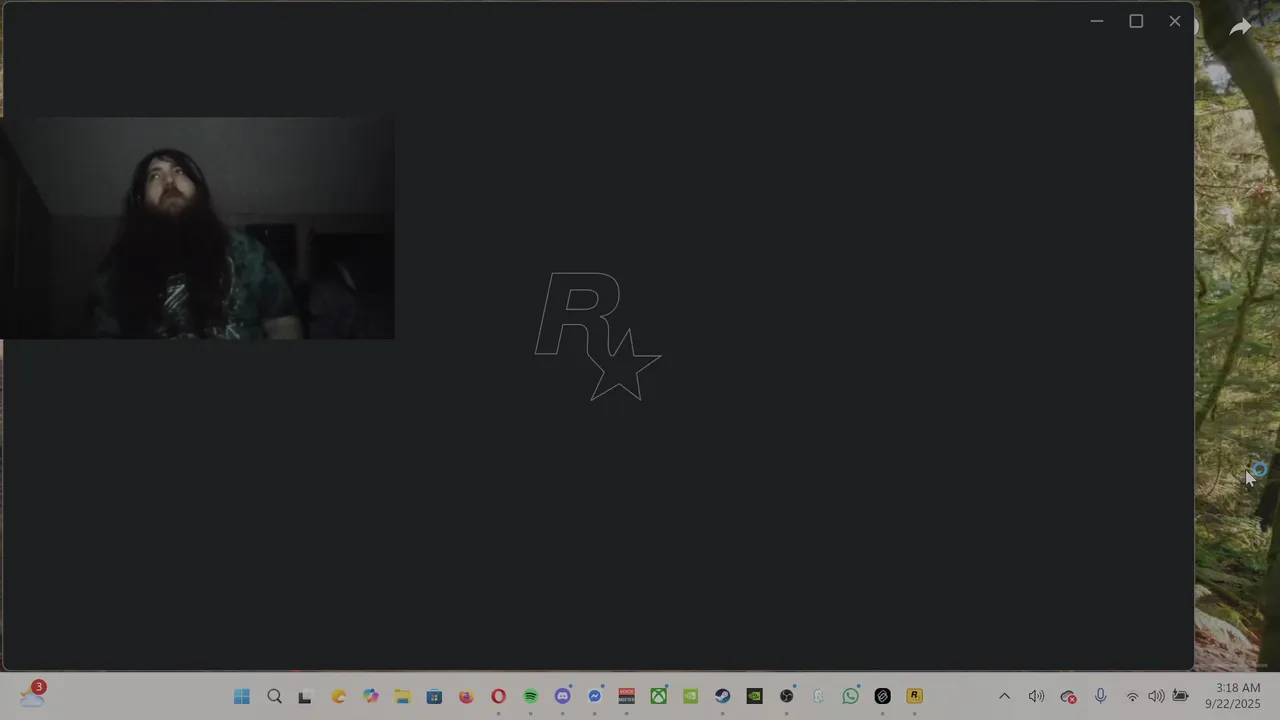Open Discord from the taskbar

(562, 696)
